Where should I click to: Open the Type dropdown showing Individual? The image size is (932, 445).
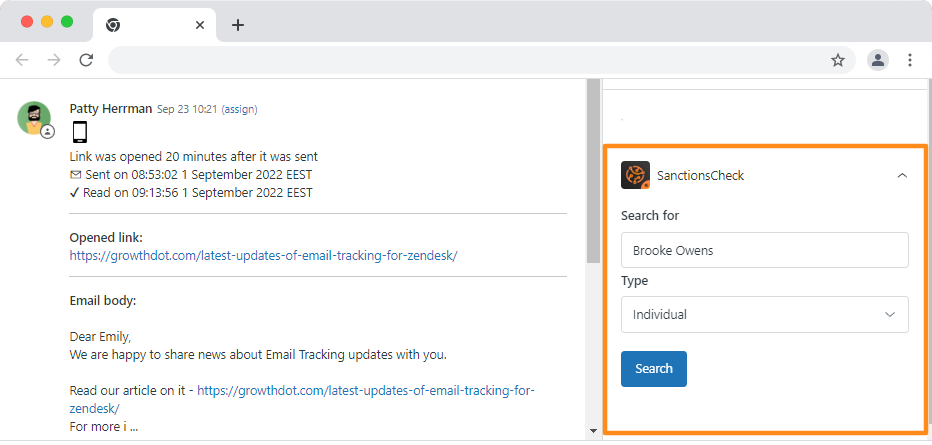pyautogui.click(x=764, y=314)
